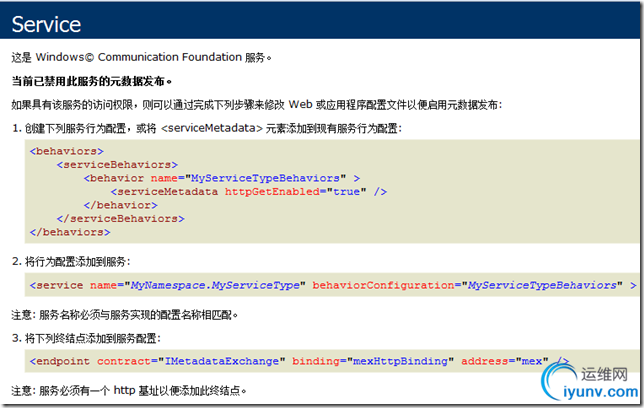Click step 2 "将行为配置添加到服务:"
Screen dimensions: 644x408
71,262
